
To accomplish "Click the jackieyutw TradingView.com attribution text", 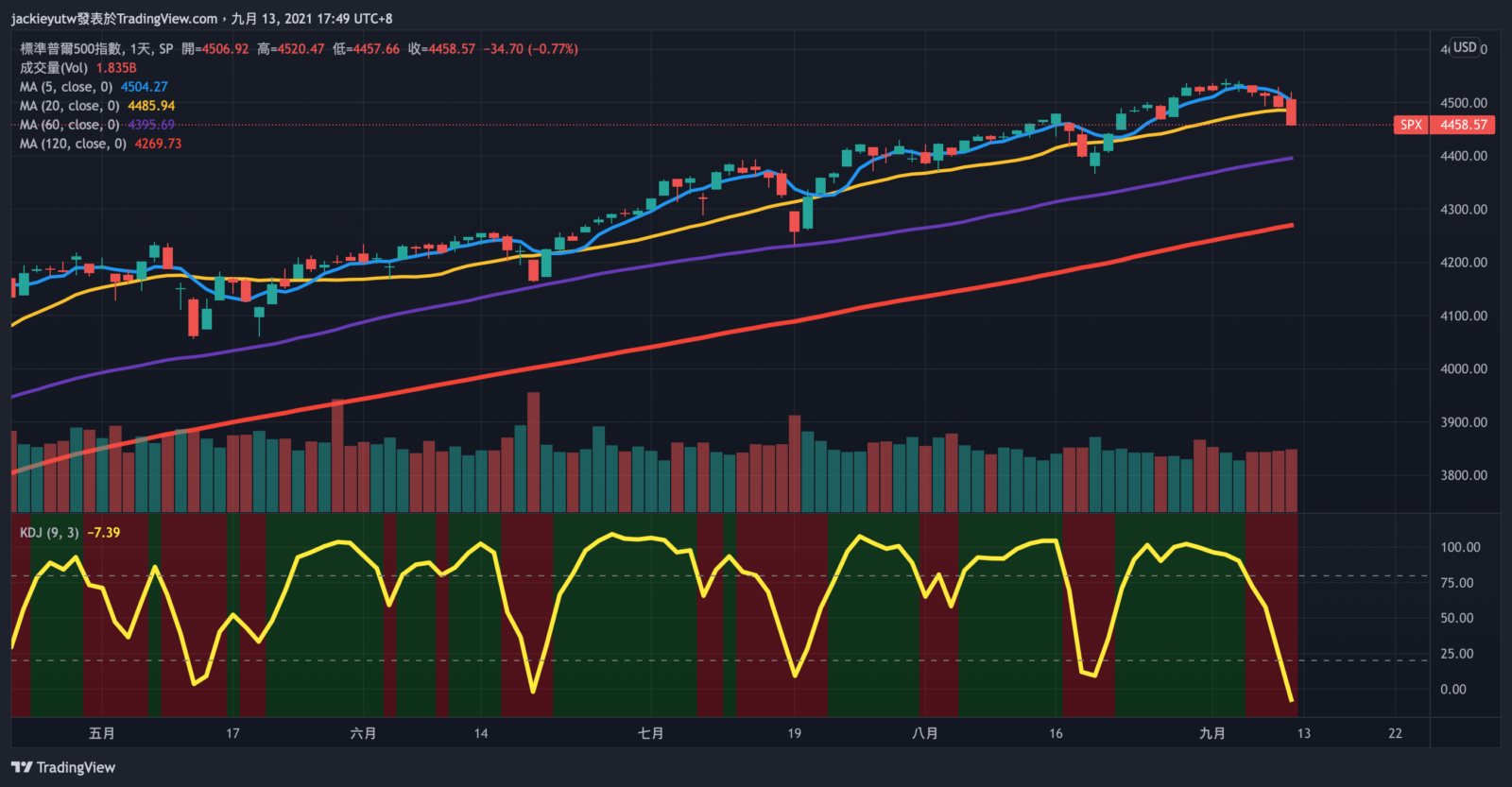I will click(114, 19).
